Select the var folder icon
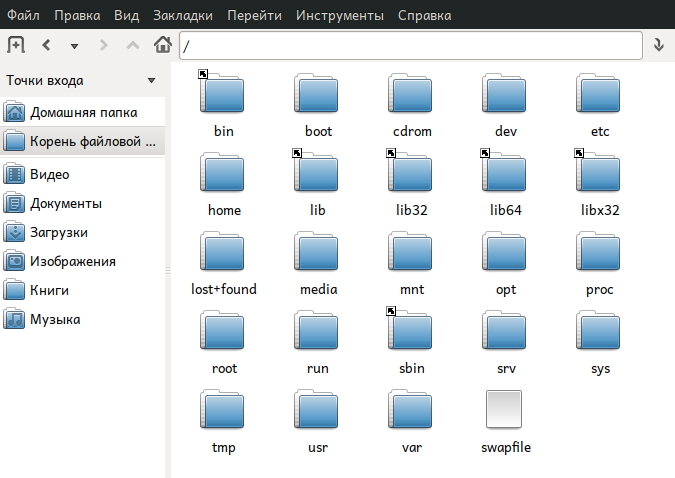This screenshot has height=478, width=675. (x=410, y=409)
